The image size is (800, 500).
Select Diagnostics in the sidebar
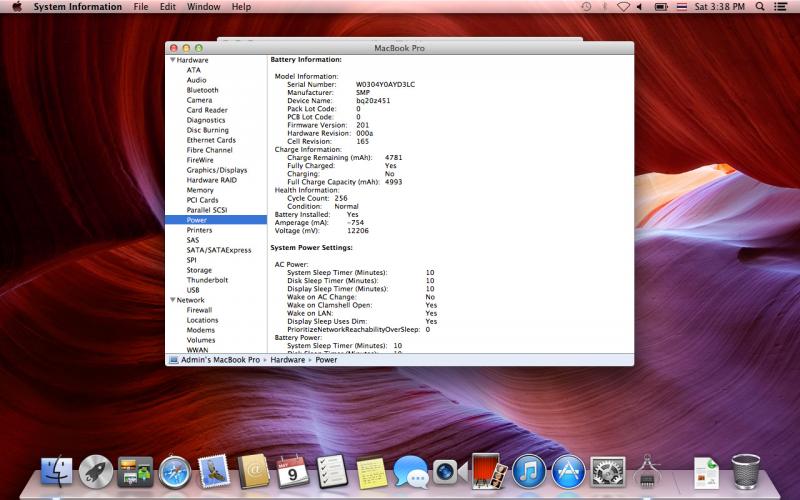pos(206,120)
